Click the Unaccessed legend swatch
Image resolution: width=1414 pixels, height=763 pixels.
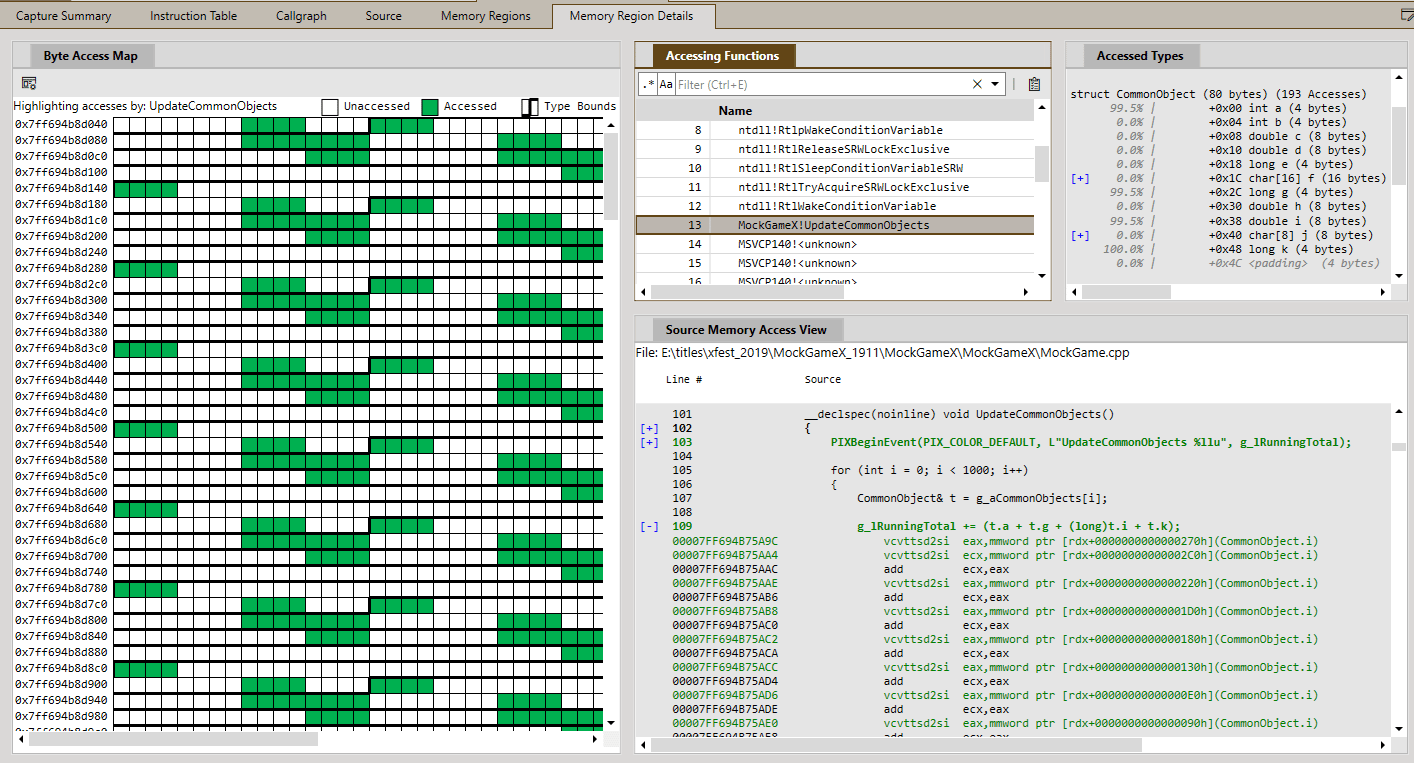point(329,106)
